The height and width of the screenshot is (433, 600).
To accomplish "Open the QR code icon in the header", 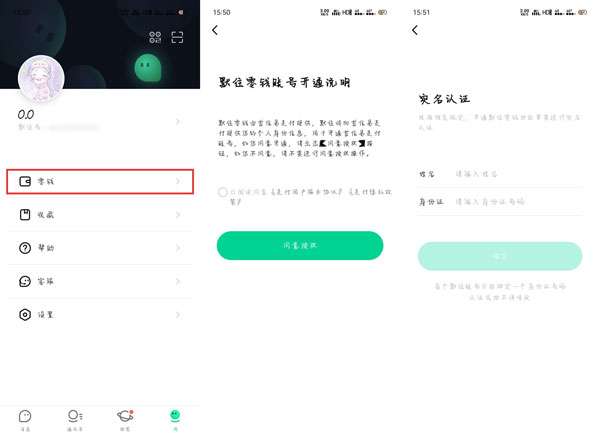I will [x=155, y=37].
